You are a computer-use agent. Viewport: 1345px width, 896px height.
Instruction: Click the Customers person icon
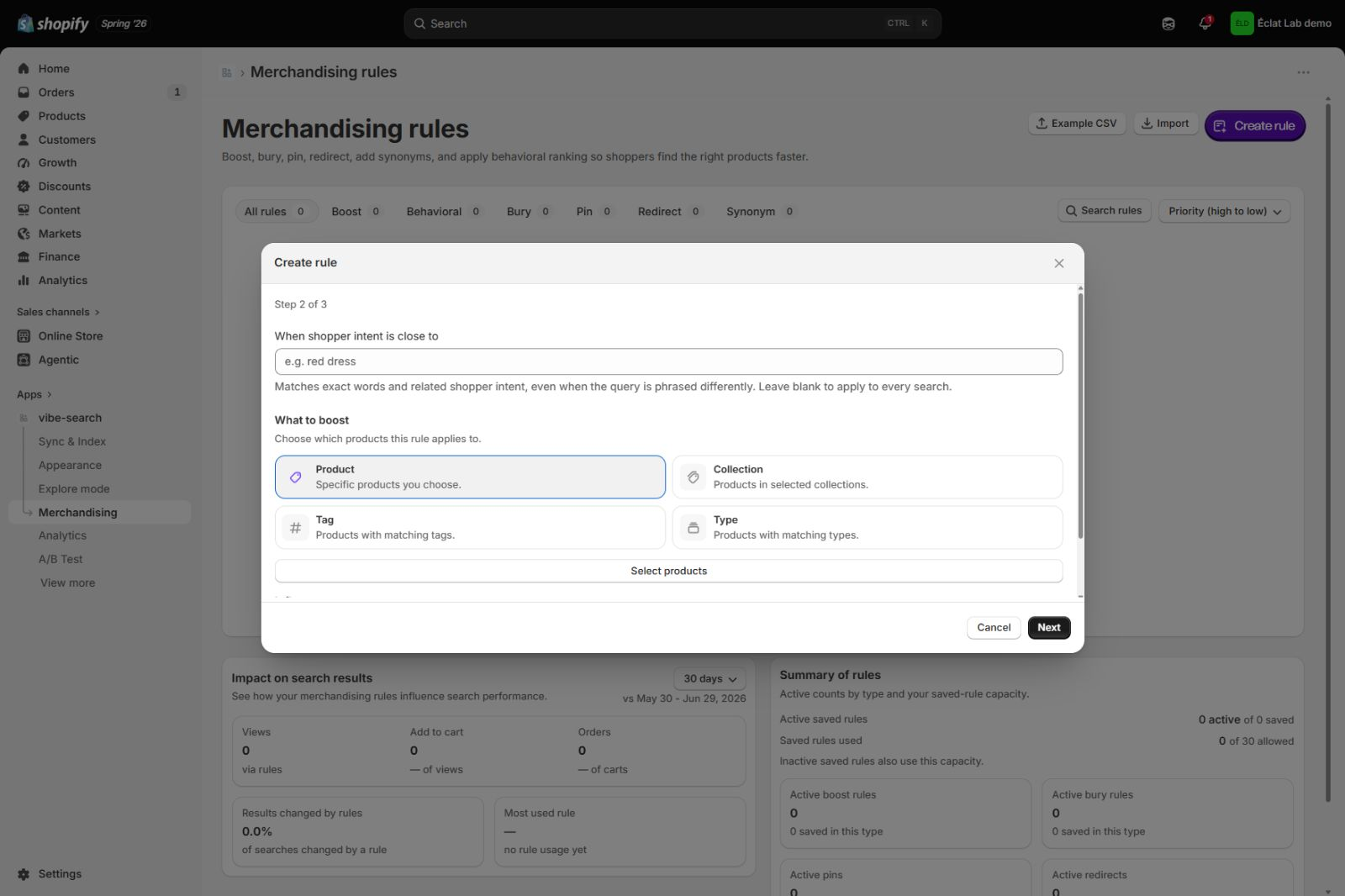click(x=24, y=140)
